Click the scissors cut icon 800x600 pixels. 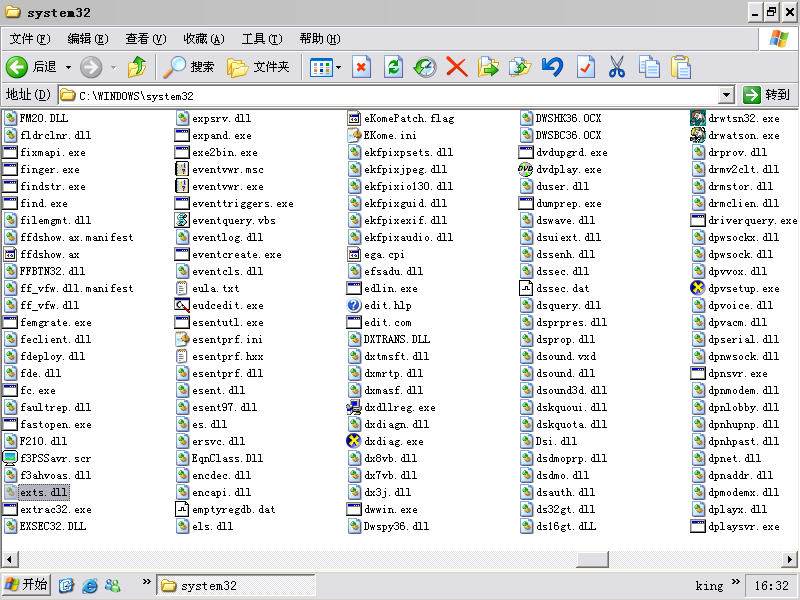(616, 67)
